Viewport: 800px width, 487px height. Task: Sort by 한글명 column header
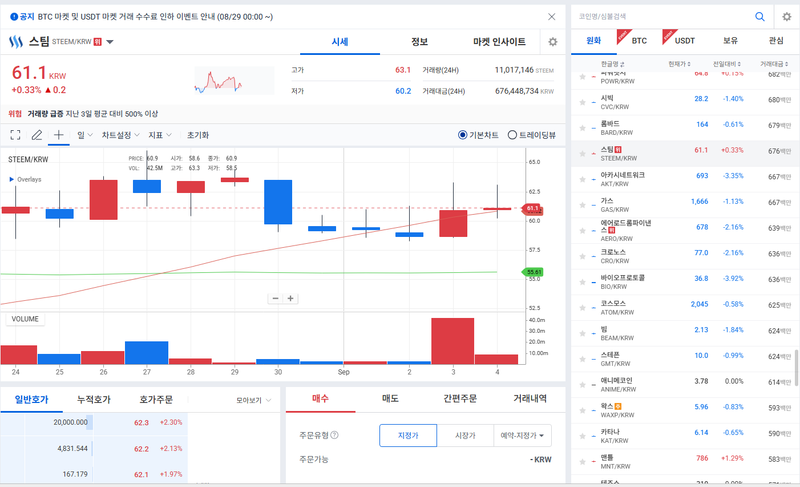pyautogui.click(x=612, y=64)
